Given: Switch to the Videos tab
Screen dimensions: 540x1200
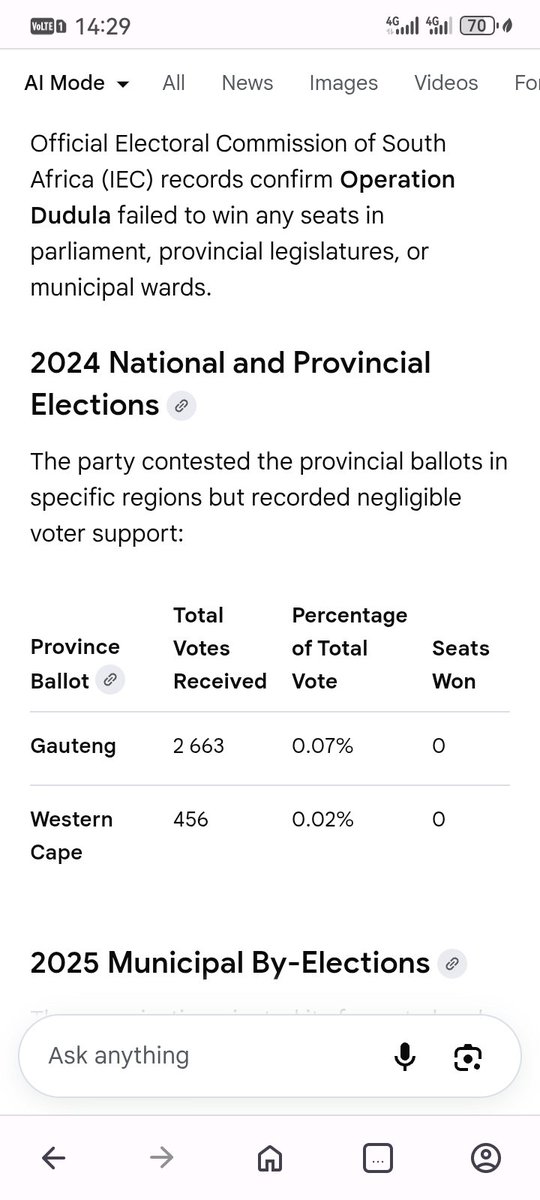Looking at the screenshot, I should [x=446, y=83].
